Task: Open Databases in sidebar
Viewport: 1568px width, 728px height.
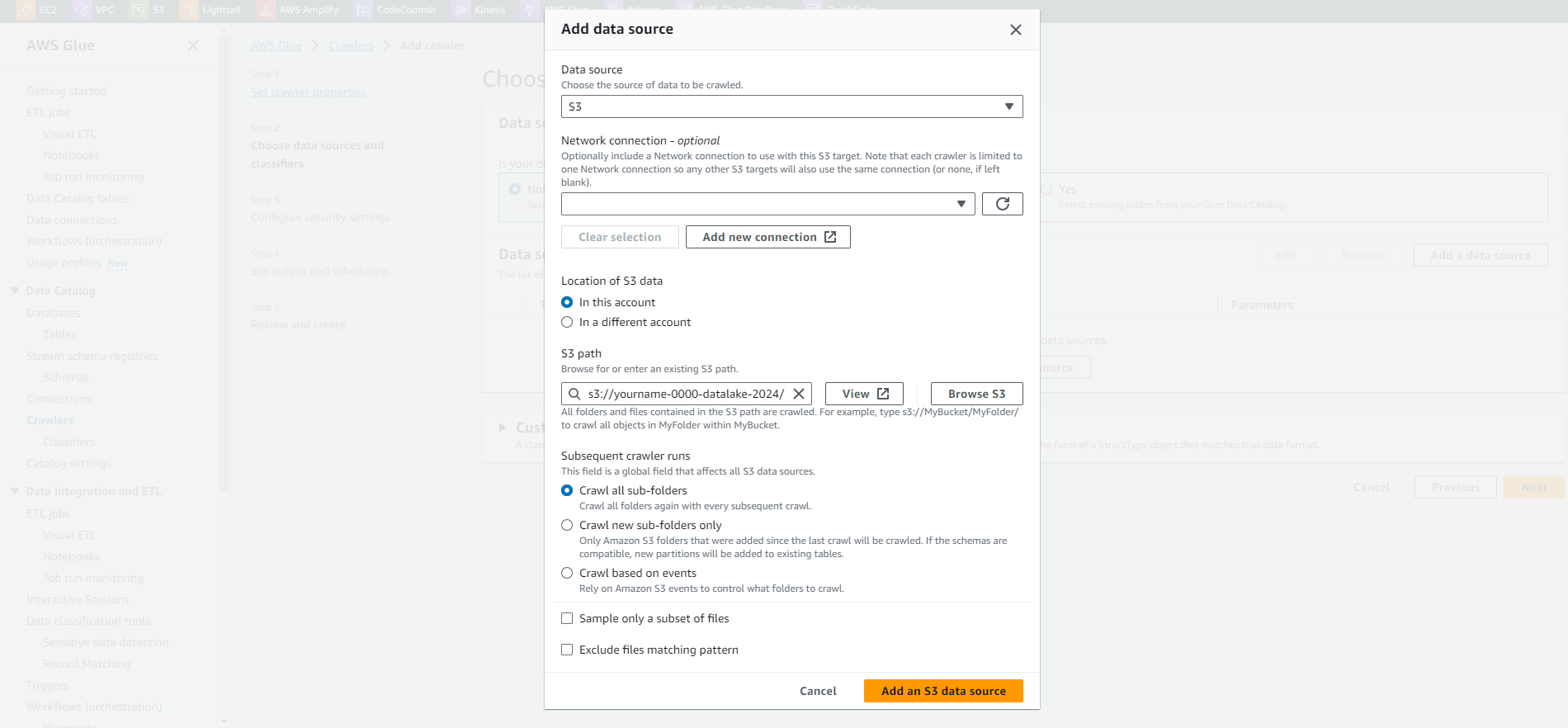Action: (53, 313)
